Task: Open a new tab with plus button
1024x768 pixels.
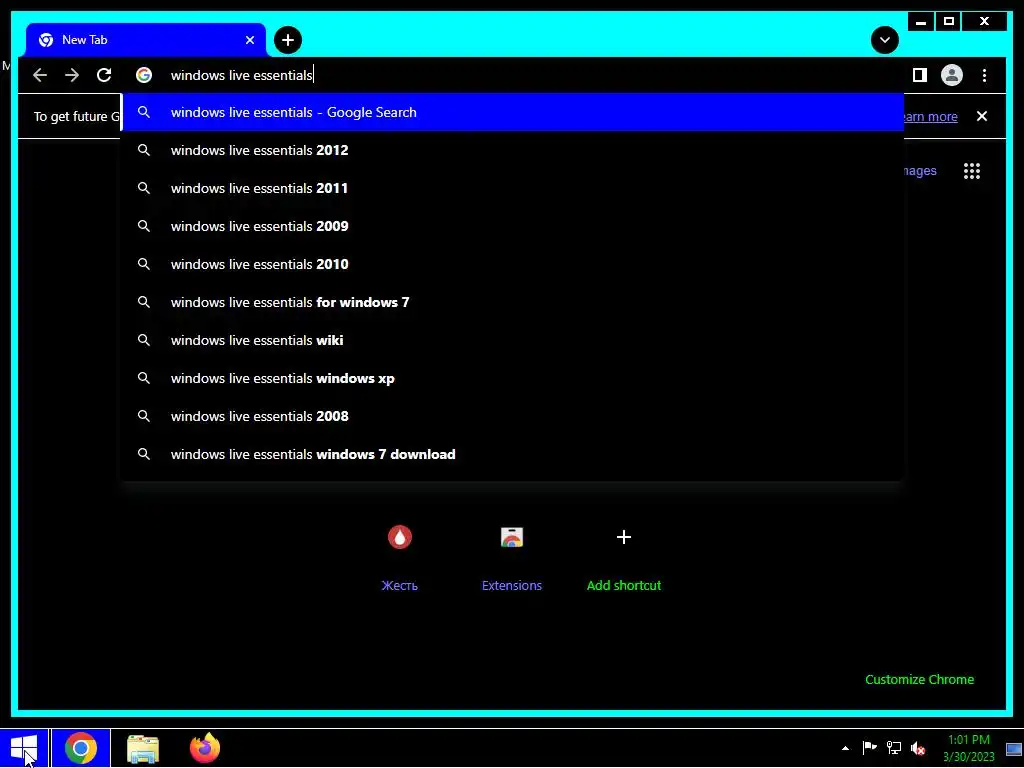Action: pos(288,40)
